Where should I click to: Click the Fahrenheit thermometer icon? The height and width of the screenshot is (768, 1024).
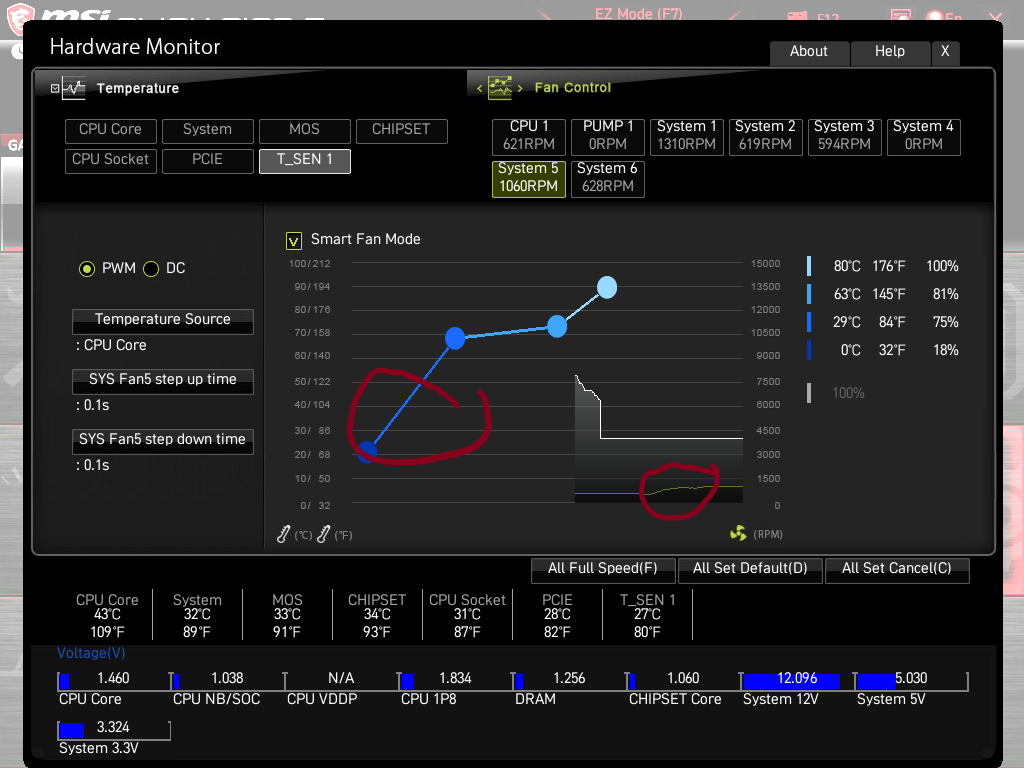323,534
